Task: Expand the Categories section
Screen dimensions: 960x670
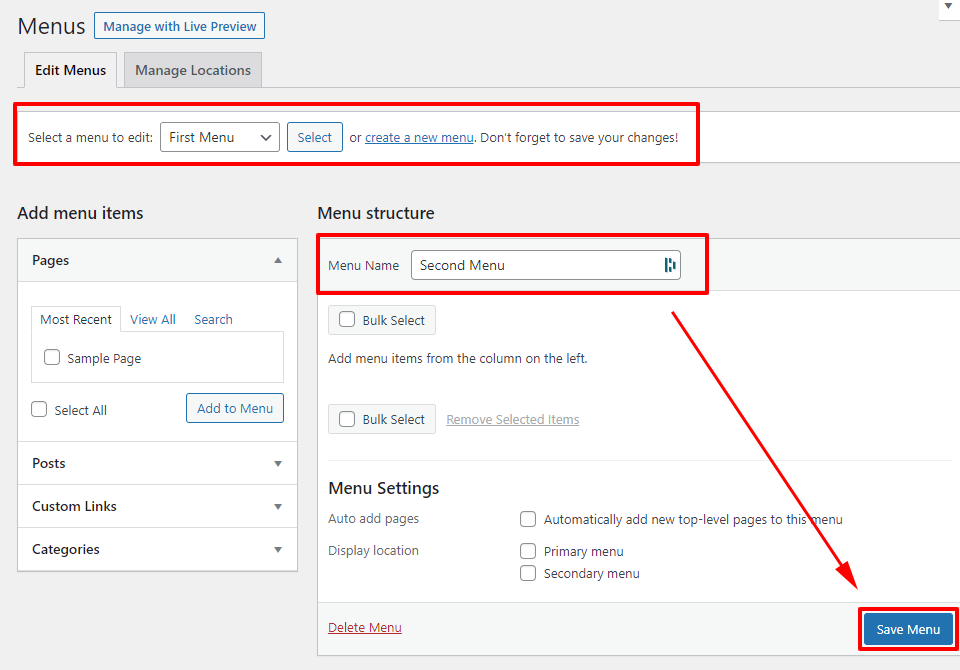Action: pos(278,549)
